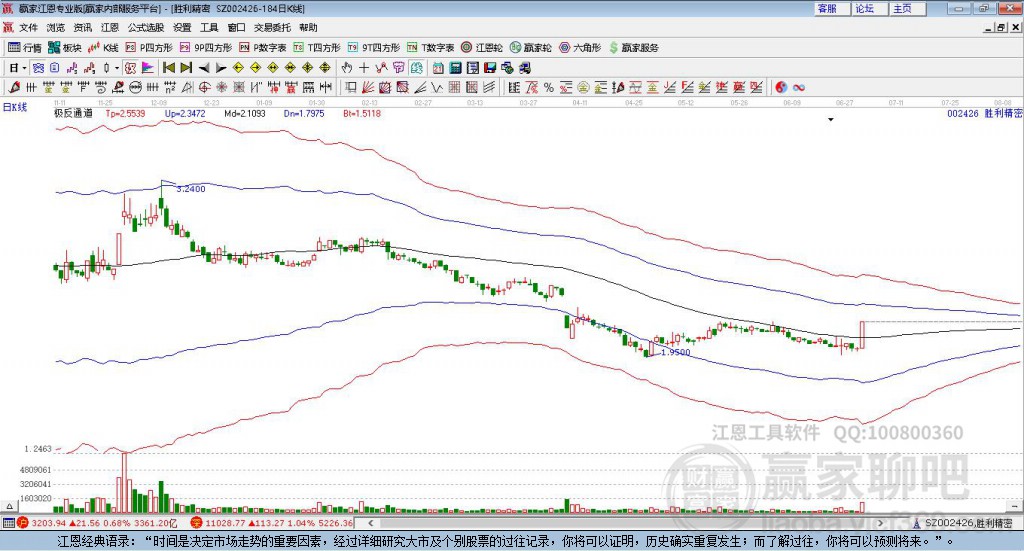This screenshot has width=1024, height=551.
Task: Click the percent % tool icon
Action: point(549,87)
